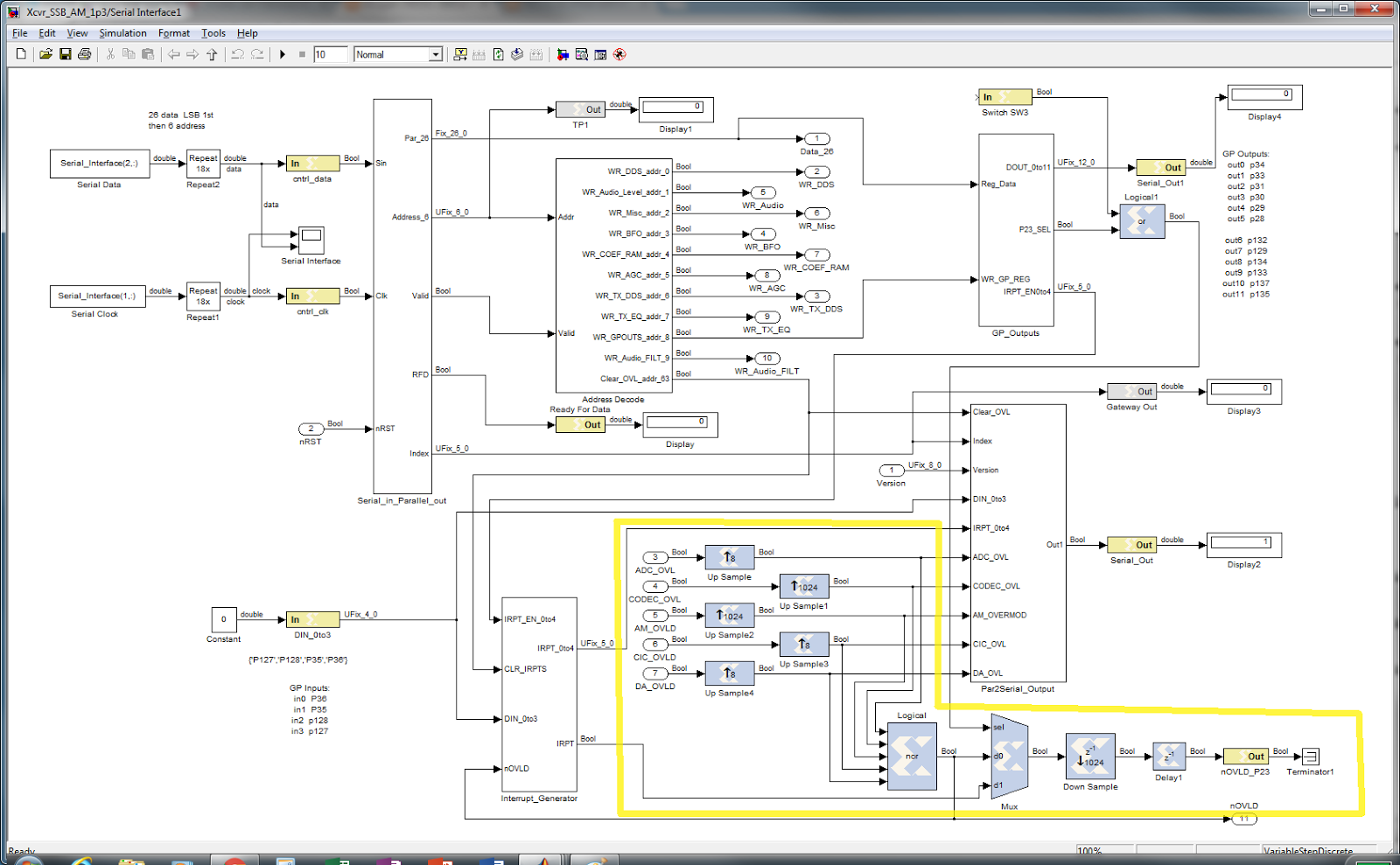Click the red debug icon in toolbar
This screenshot has height=865, width=1400.
pyautogui.click(x=619, y=54)
